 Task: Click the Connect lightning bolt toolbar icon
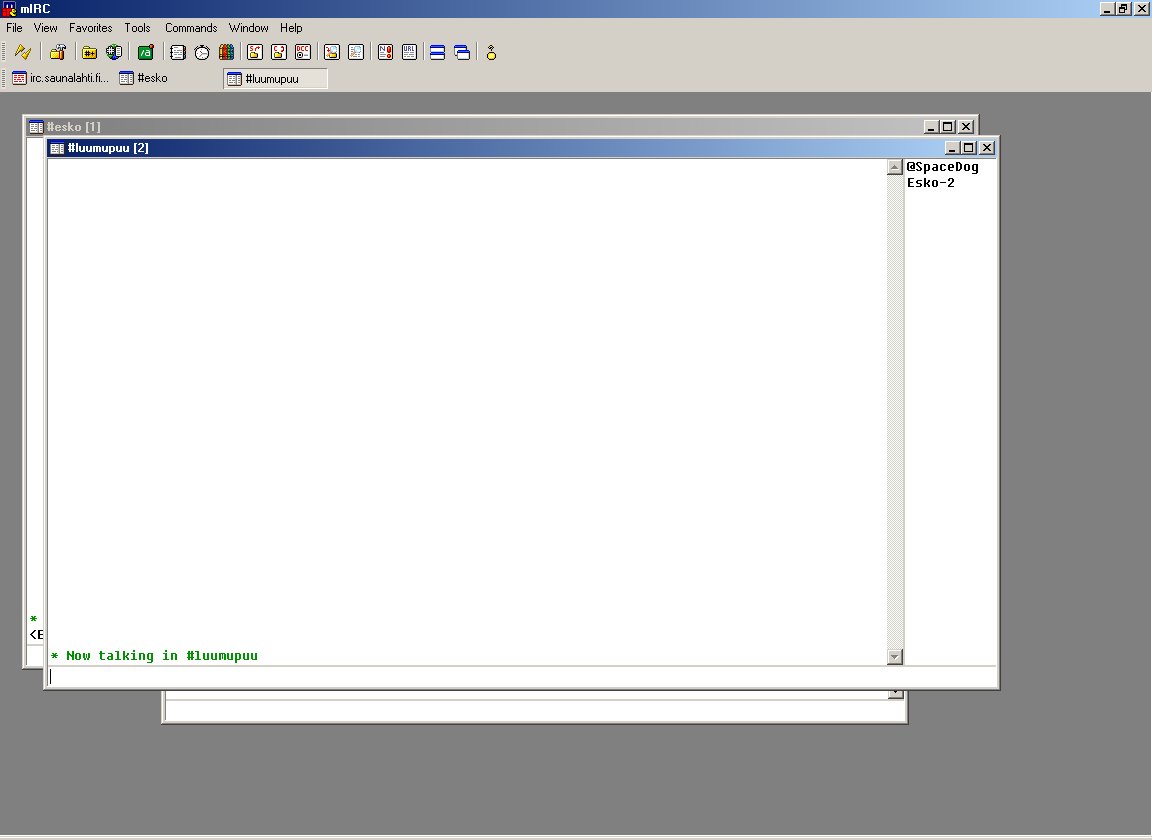(23, 52)
